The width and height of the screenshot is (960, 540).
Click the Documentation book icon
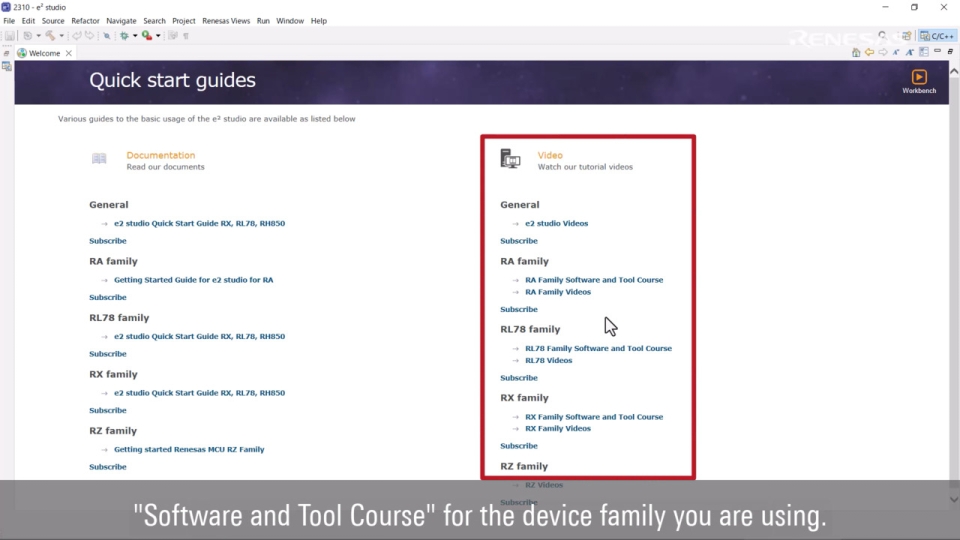pos(99,159)
